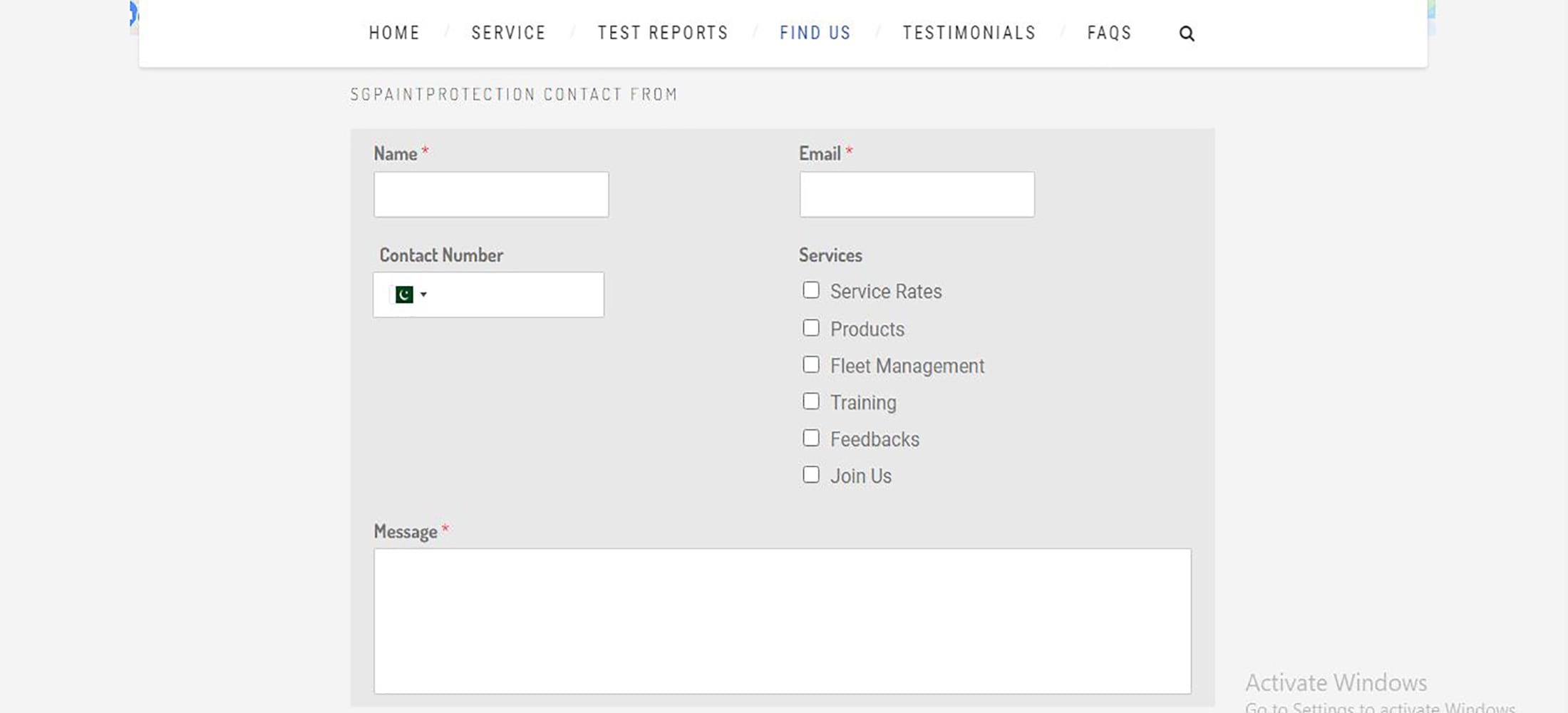Click into the Email text field
1568x713 pixels.
click(917, 194)
